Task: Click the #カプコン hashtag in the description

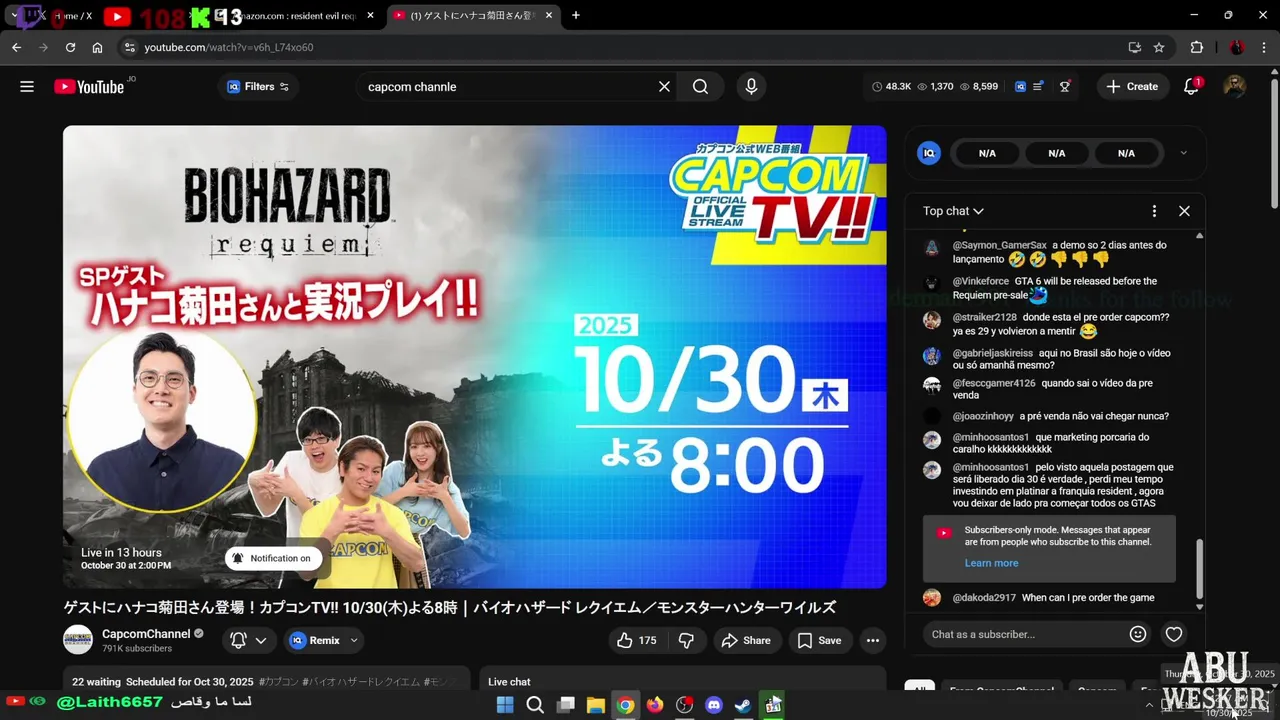Action: click(279, 682)
